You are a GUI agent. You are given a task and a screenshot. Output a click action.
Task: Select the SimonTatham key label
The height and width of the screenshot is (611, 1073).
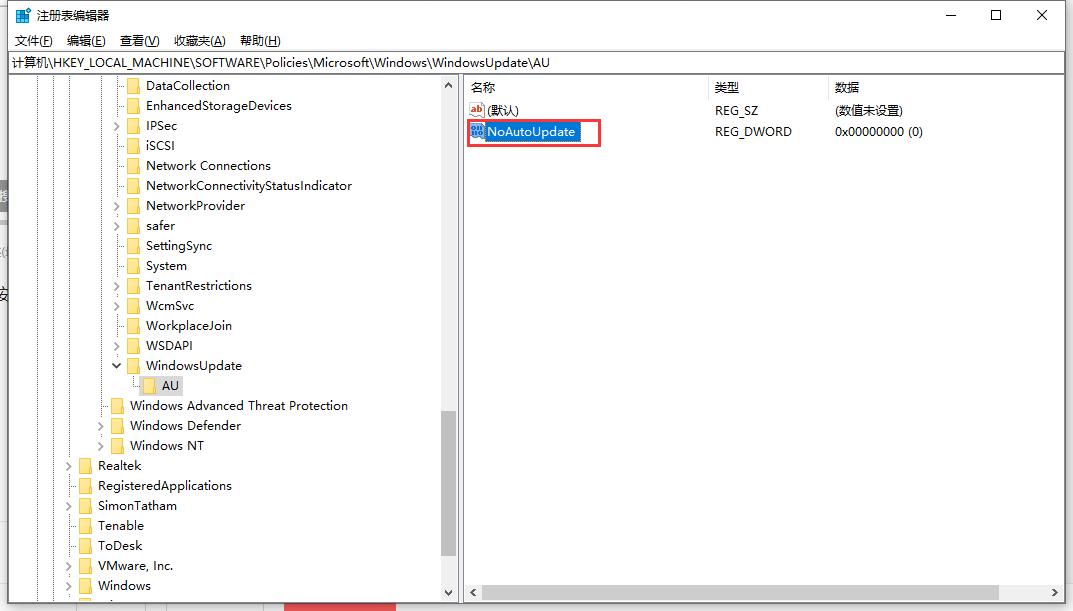pyautogui.click(x=138, y=506)
